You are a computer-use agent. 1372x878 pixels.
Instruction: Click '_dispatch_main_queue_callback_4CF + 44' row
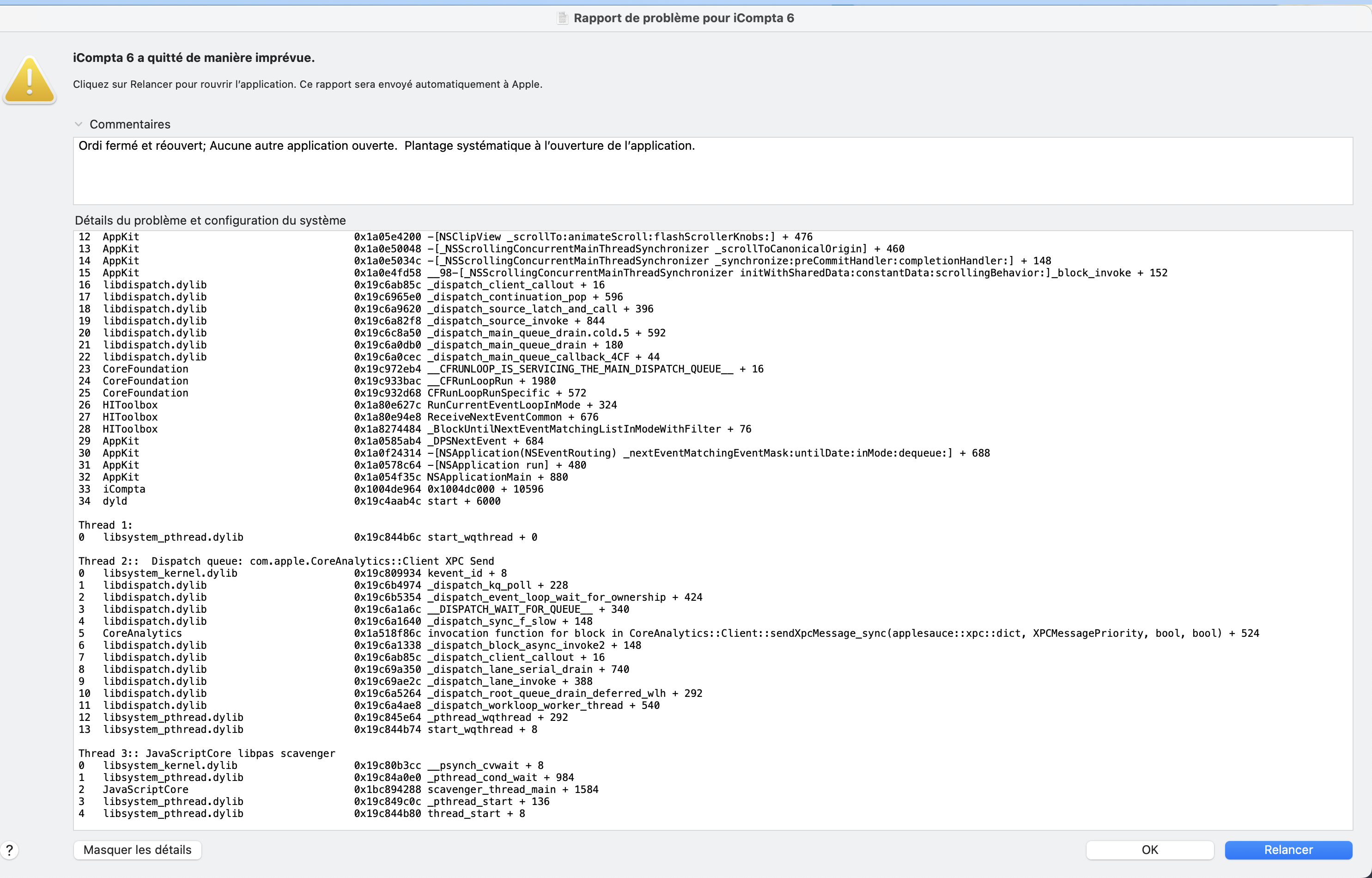coord(369,357)
